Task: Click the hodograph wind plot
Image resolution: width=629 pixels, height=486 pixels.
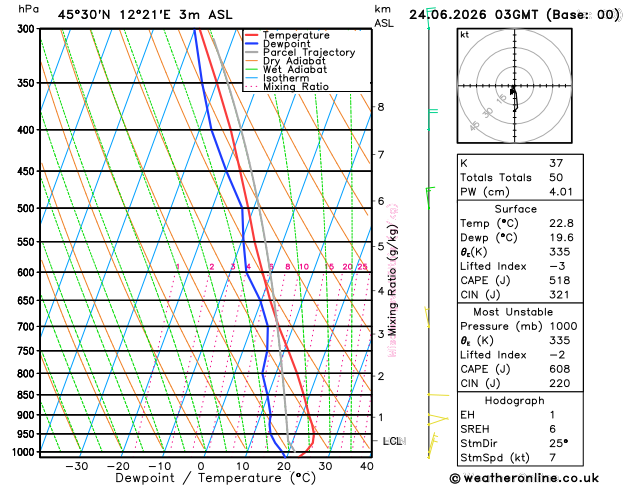Action: (514, 86)
